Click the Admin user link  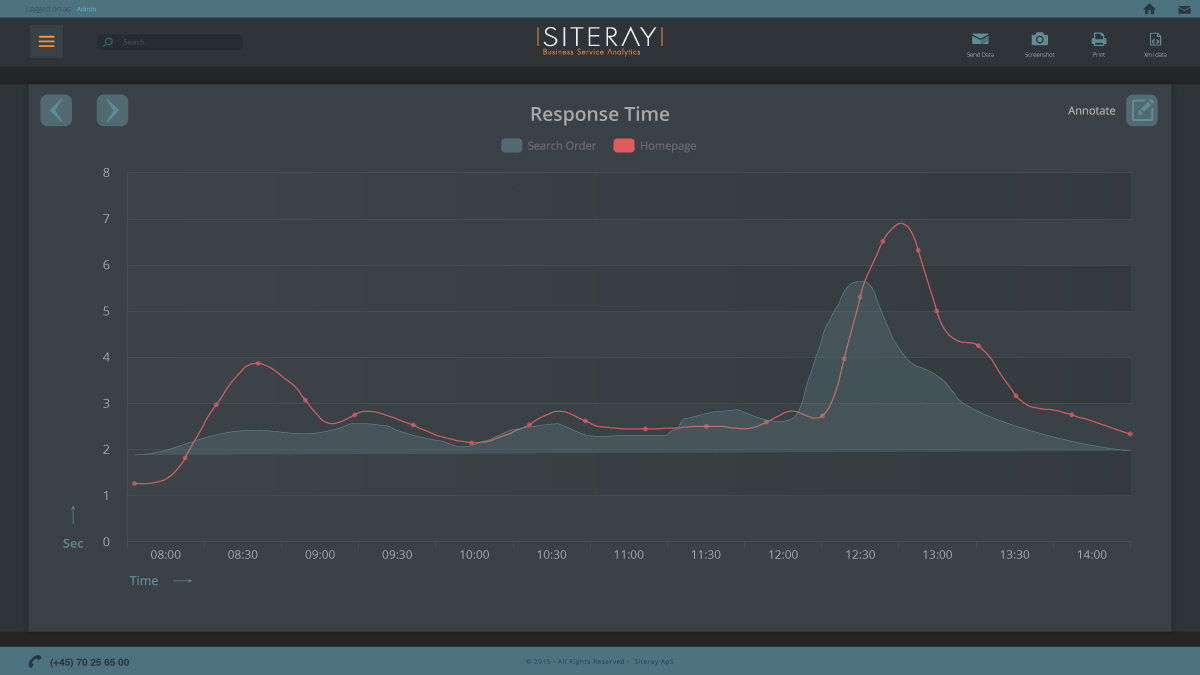point(87,8)
